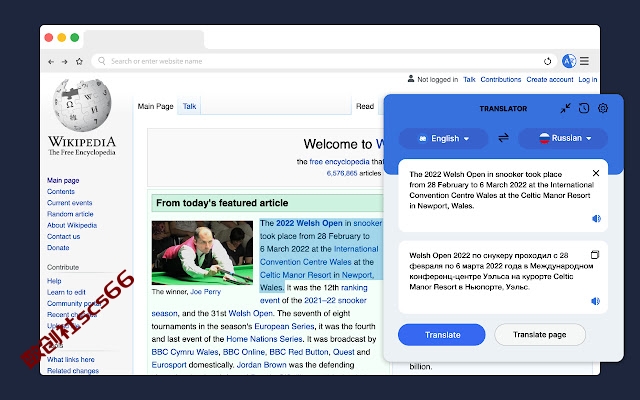The height and width of the screenshot is (400, 640).
Task: Open the Talk link in user bar
Action: [469, 80]
